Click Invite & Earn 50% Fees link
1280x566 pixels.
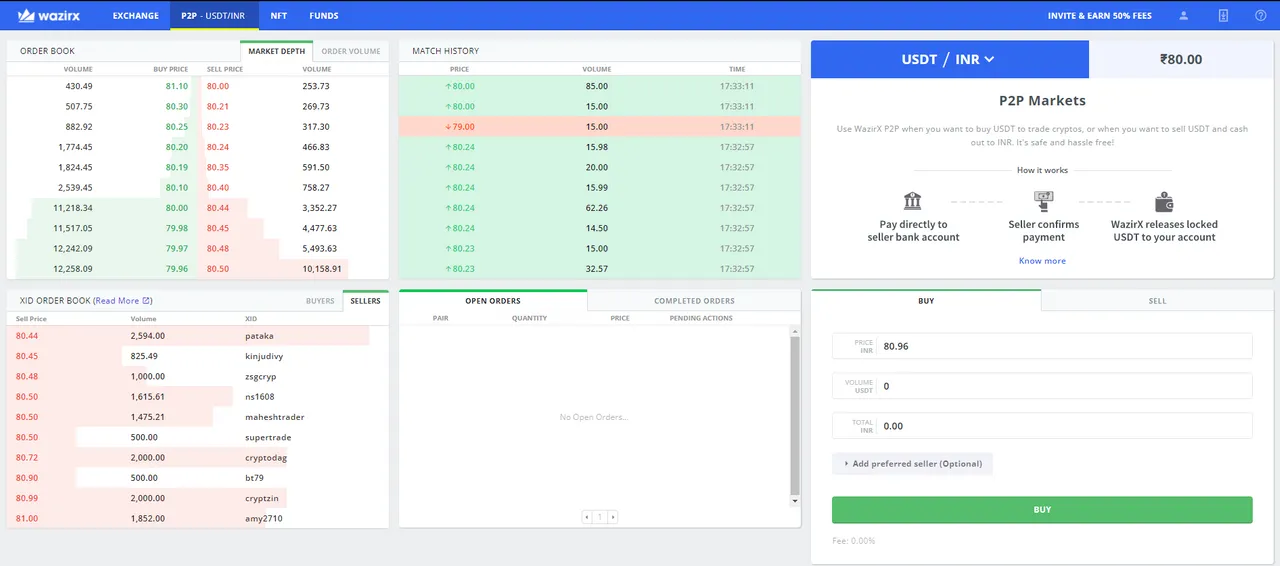tap(1100, 16)
